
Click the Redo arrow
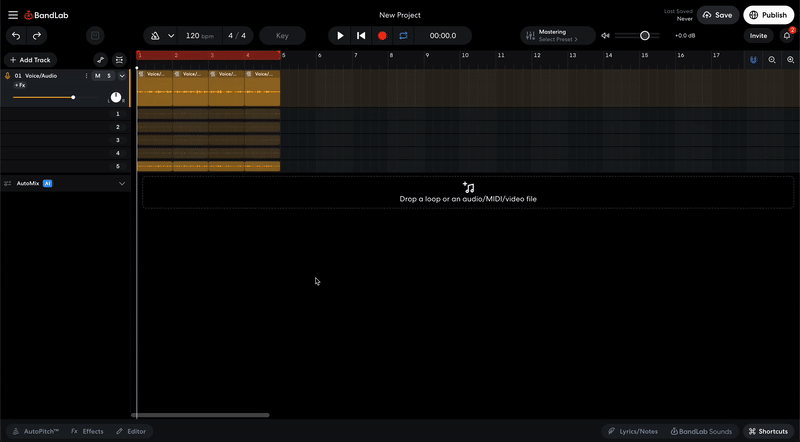pos(37,36)
